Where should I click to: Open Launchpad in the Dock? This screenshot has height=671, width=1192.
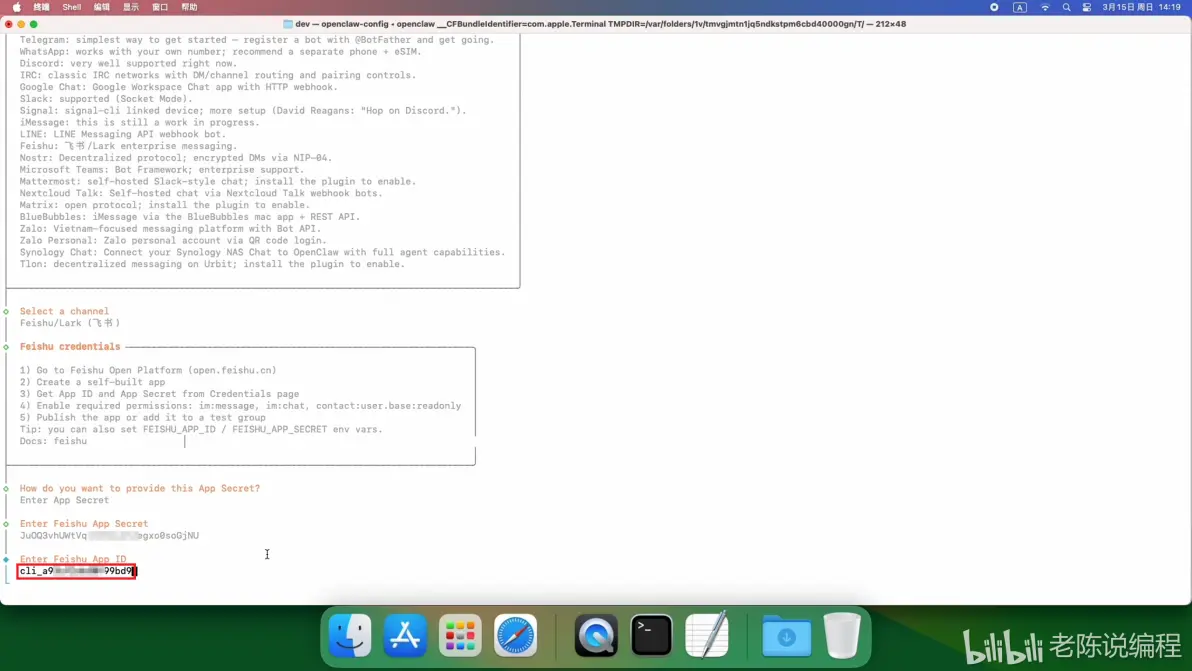[460, 635]
